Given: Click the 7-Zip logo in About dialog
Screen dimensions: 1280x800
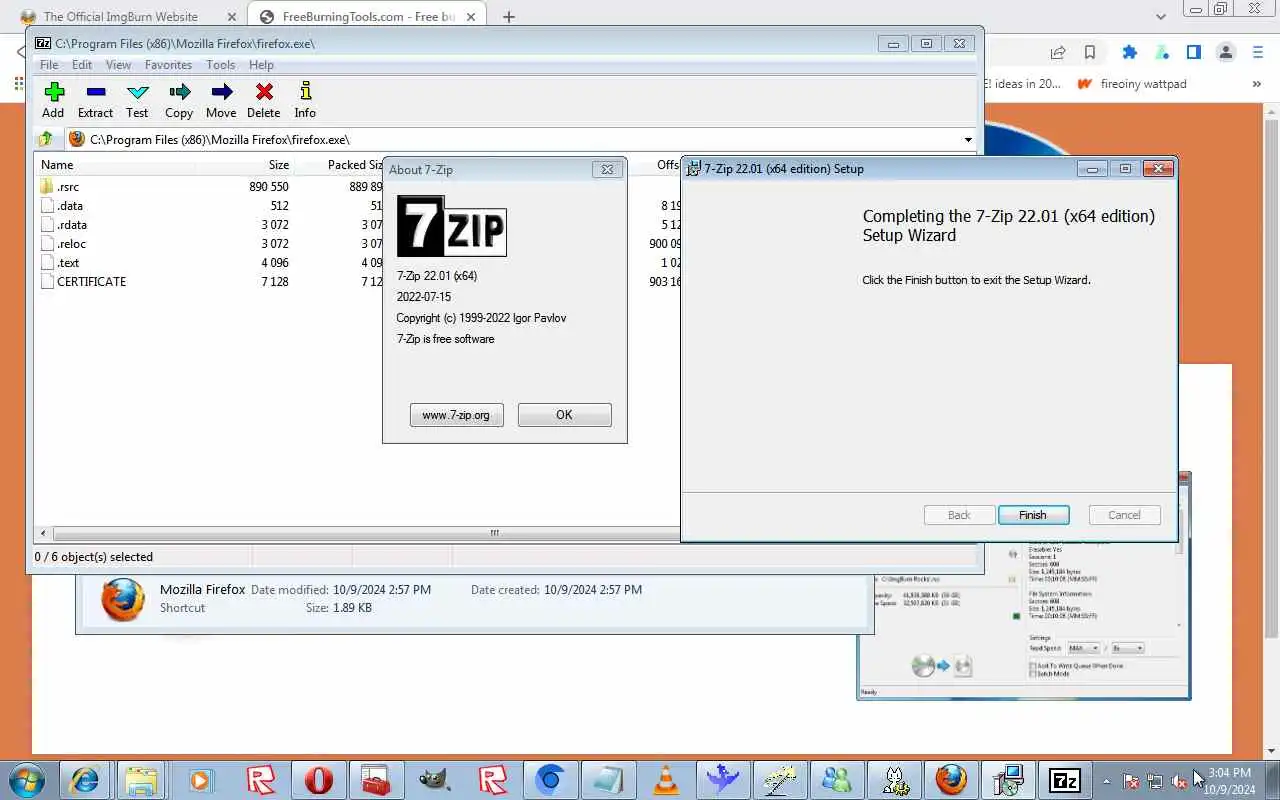Looking at the screenshot, I should click(451, 226).
